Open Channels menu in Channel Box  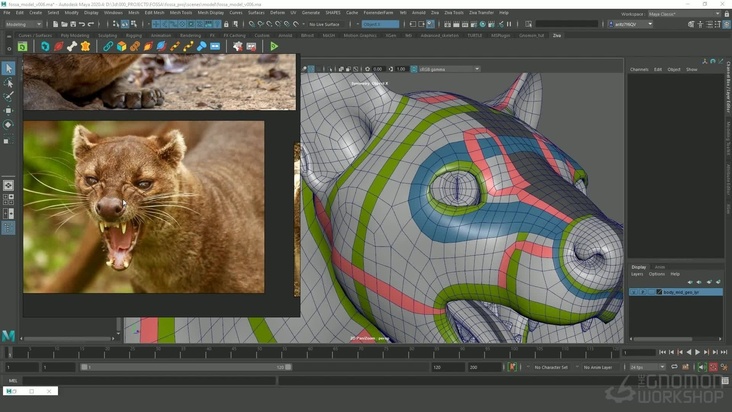point(639,69)
